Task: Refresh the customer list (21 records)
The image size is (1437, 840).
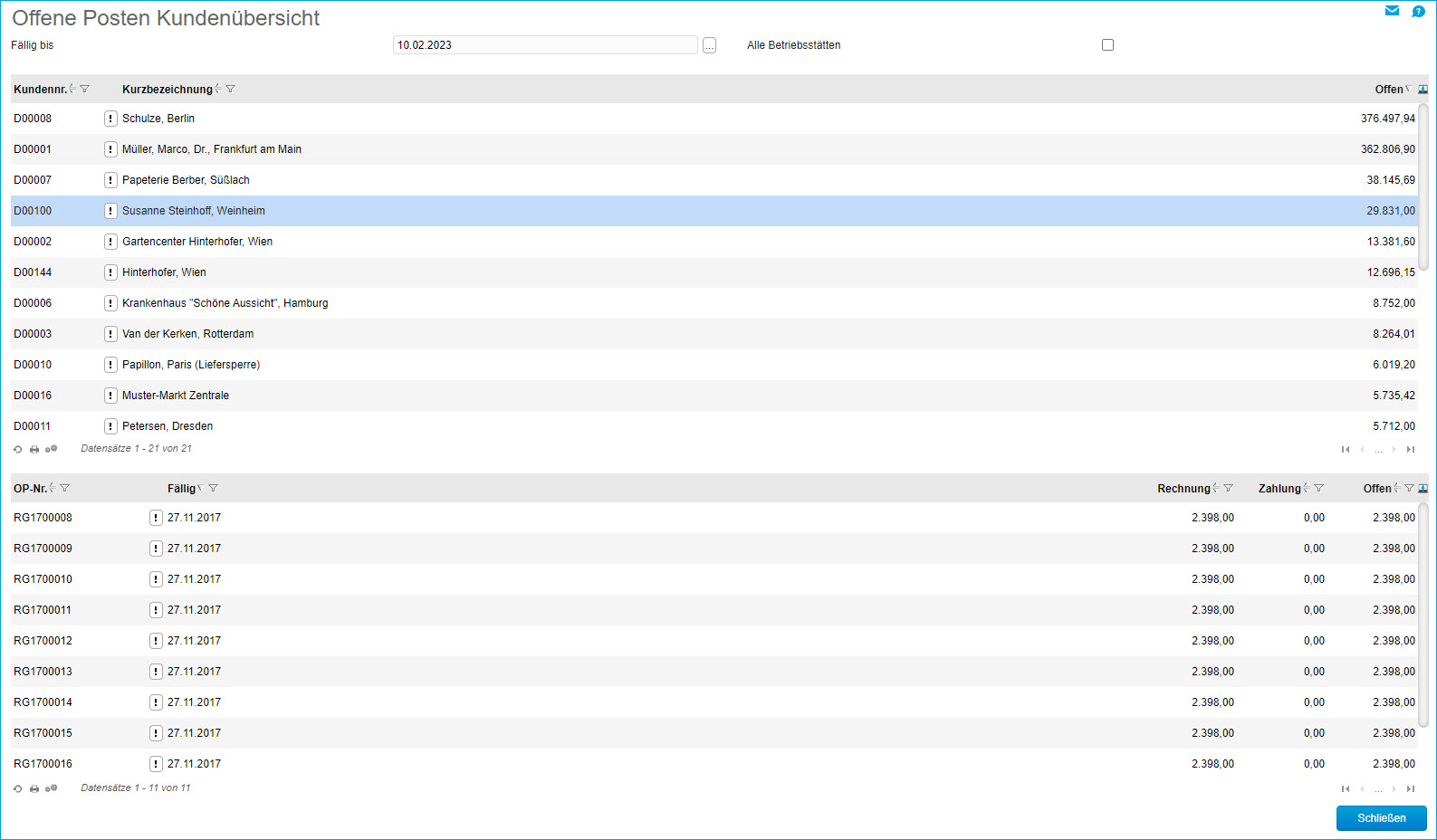Action: tap(18, 449)
